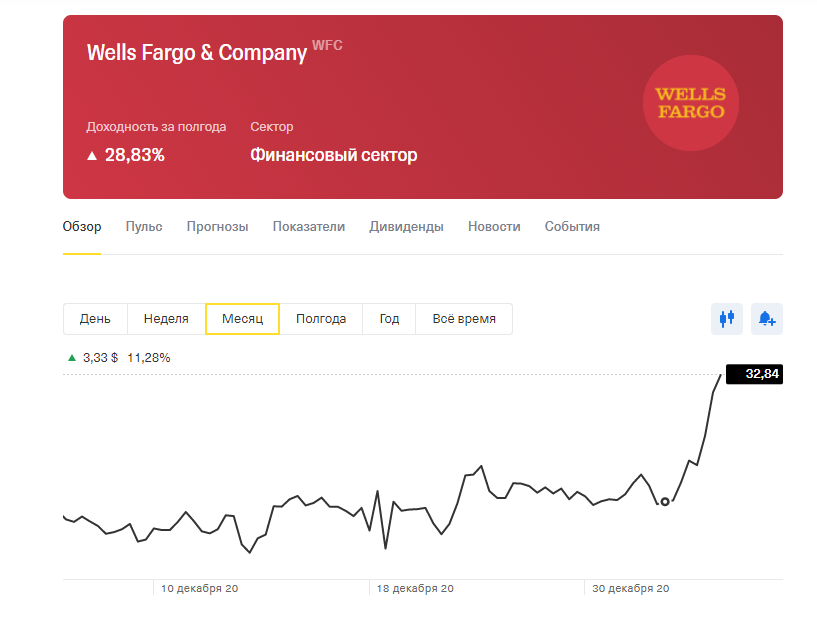Switch to the Пульс tab
This screenshot has width=817, height=624.
(x=144, y=227)
